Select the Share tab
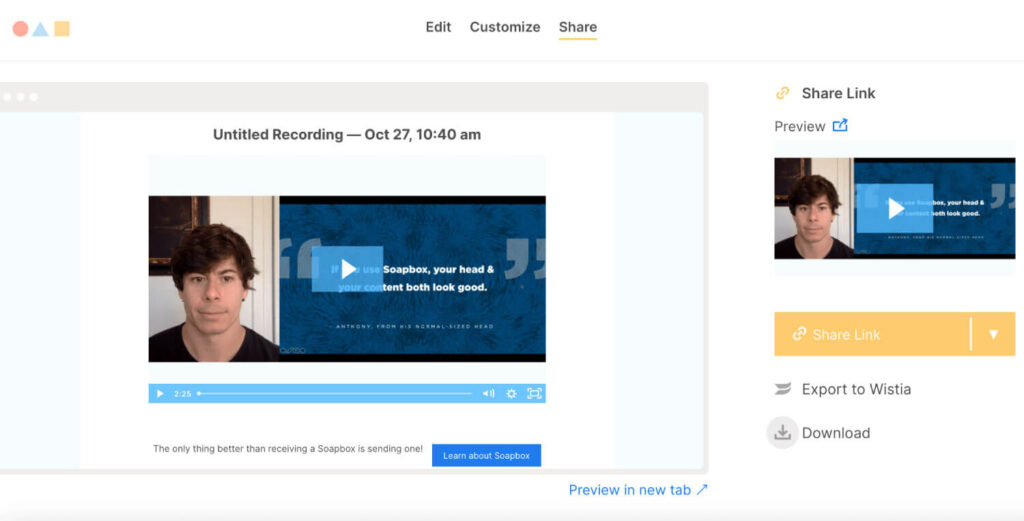 [x=578, y=27]
